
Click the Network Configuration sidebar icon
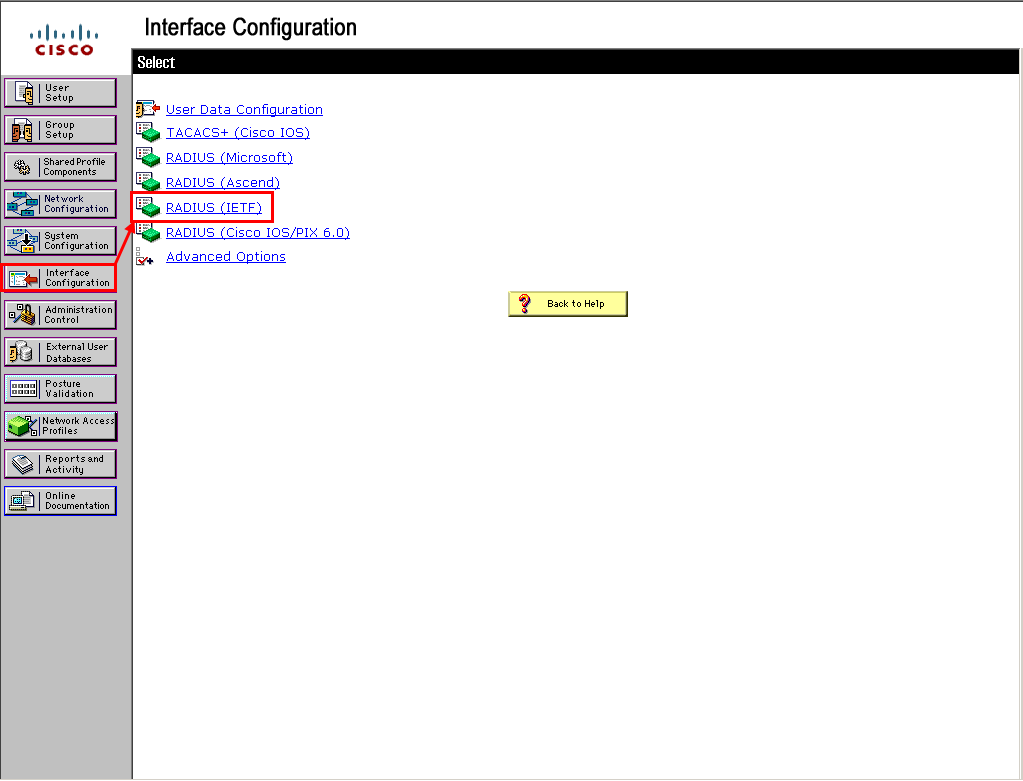tap(22, 204)
